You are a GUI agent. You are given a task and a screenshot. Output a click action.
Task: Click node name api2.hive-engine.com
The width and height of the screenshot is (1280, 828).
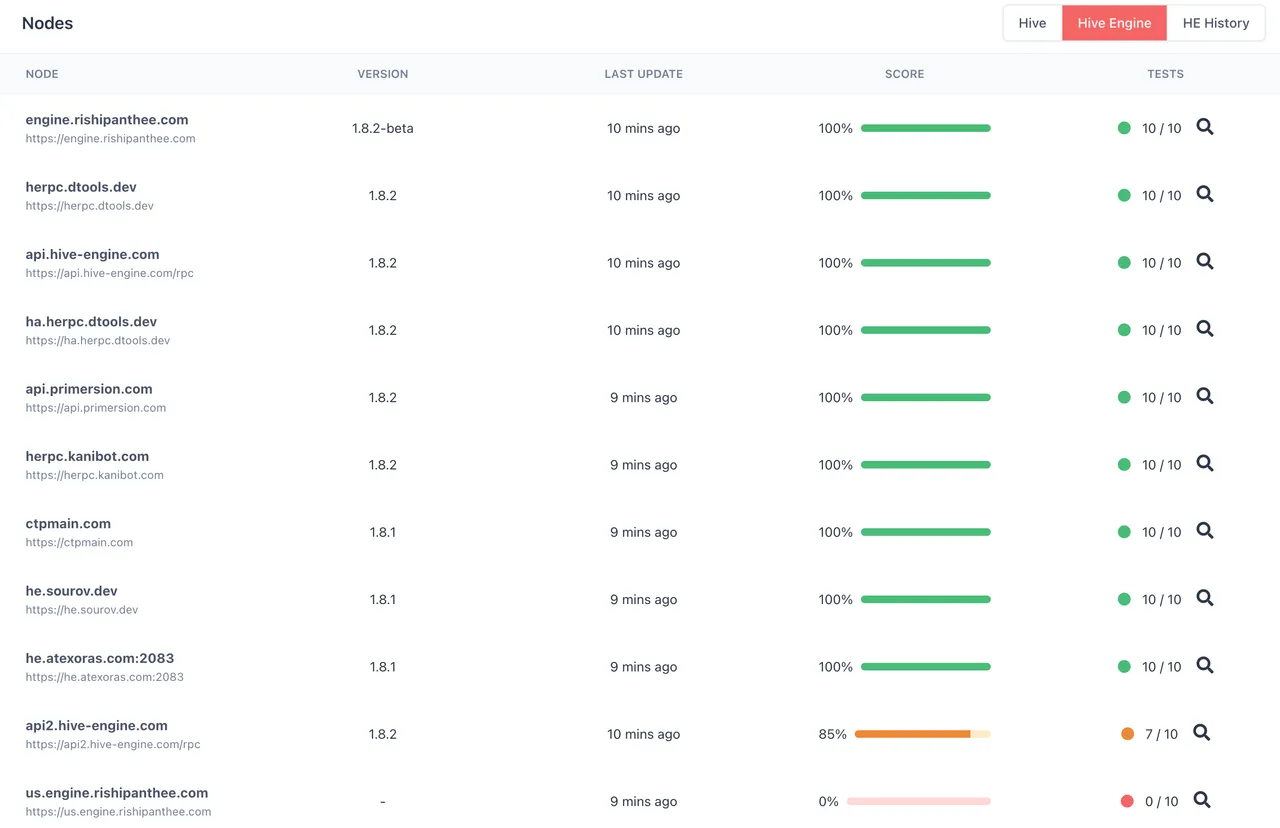coord(97,726)
